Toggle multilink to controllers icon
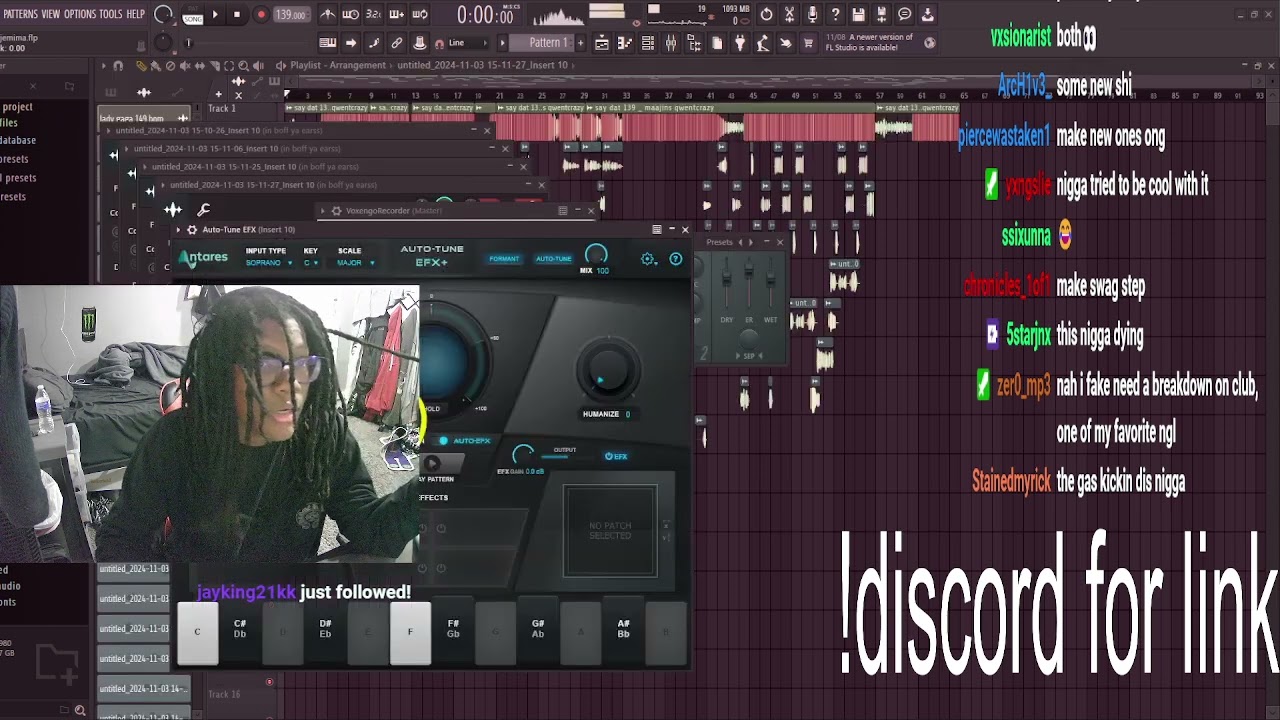Viewport: 1280px width, 720px height. click(x=397, y=43)
